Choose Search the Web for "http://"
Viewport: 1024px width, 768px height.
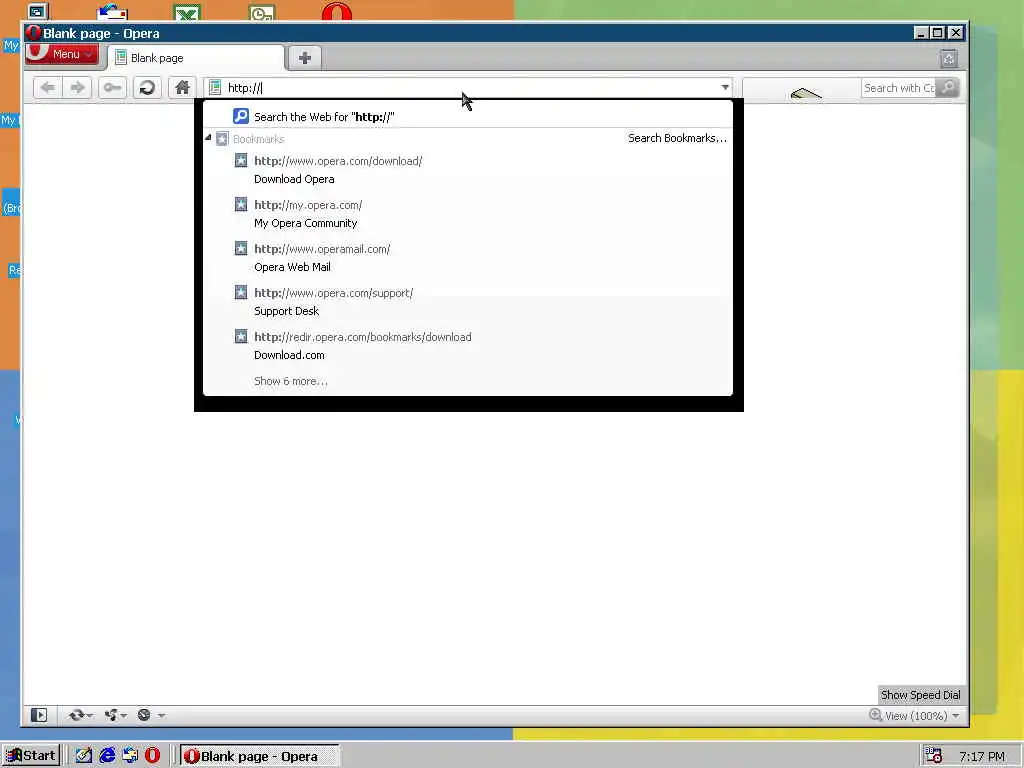click(468, 116)
